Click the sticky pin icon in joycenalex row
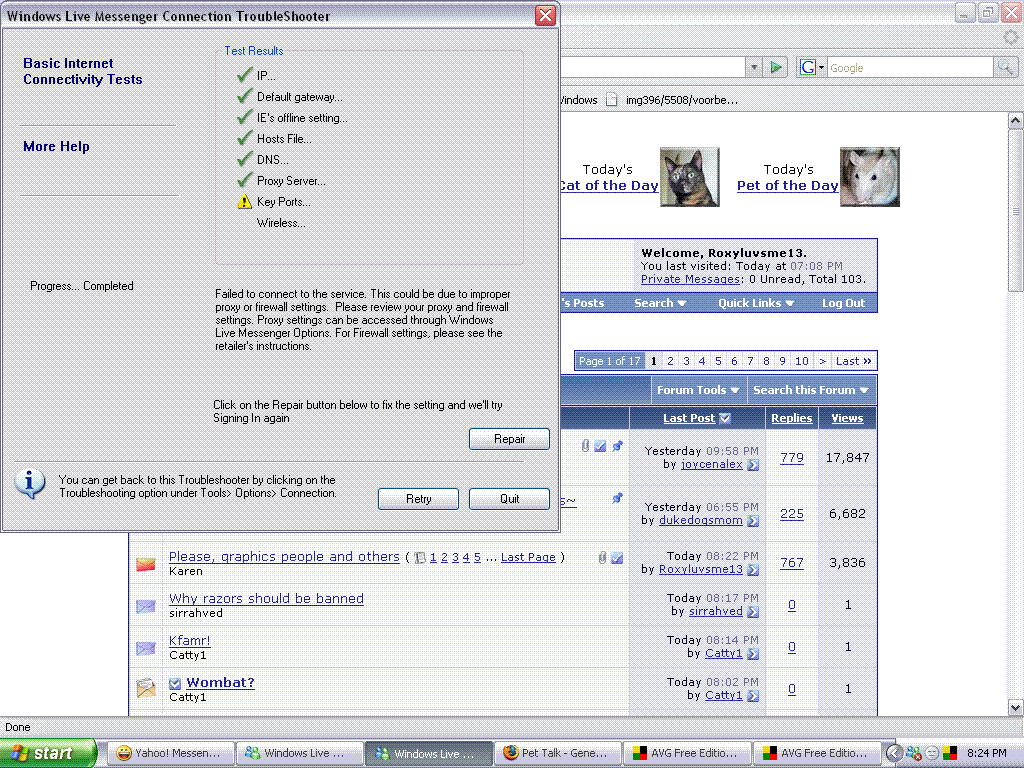Screen dimensions: 1024x768 coord(617,446)
